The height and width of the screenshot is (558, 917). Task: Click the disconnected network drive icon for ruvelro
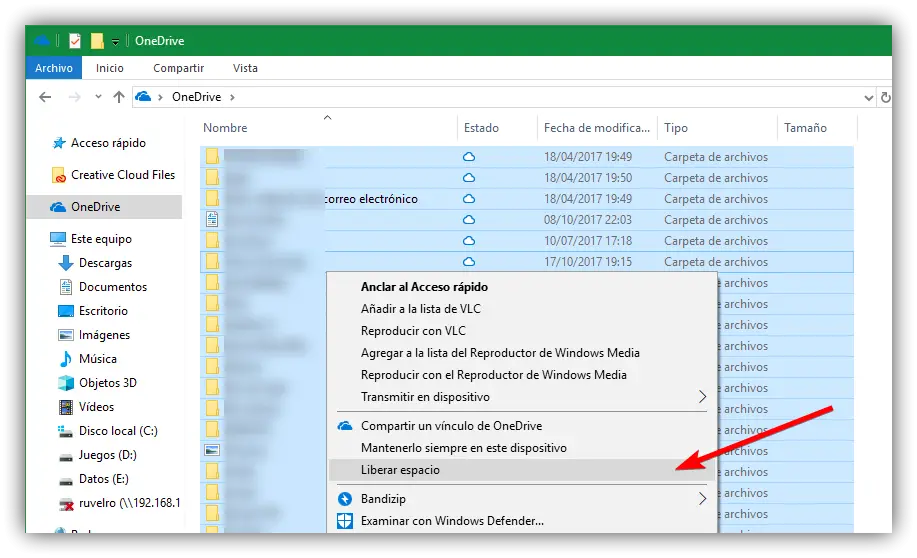click(x=66, y=503)
